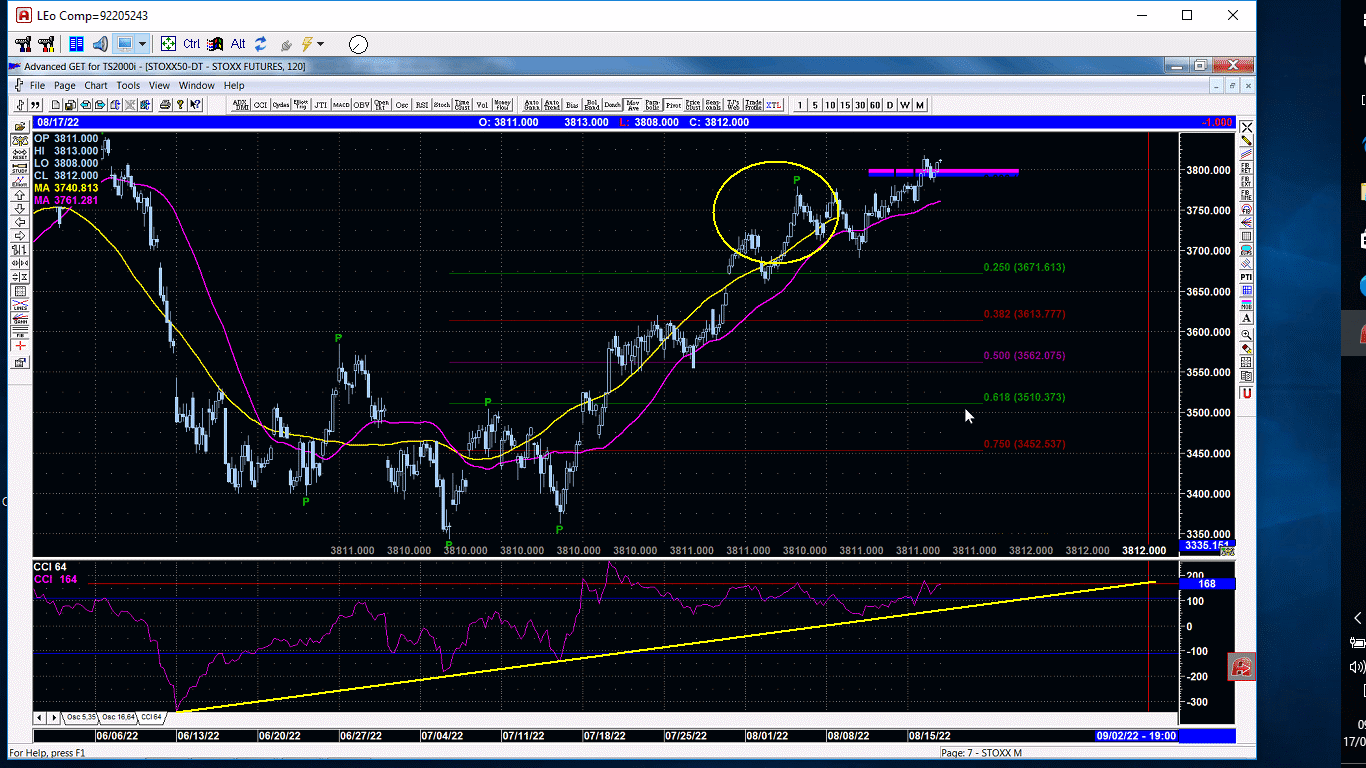1366x768 pixels.
Task: Switch chart to Daily timeframe
Action: [890, 104]
